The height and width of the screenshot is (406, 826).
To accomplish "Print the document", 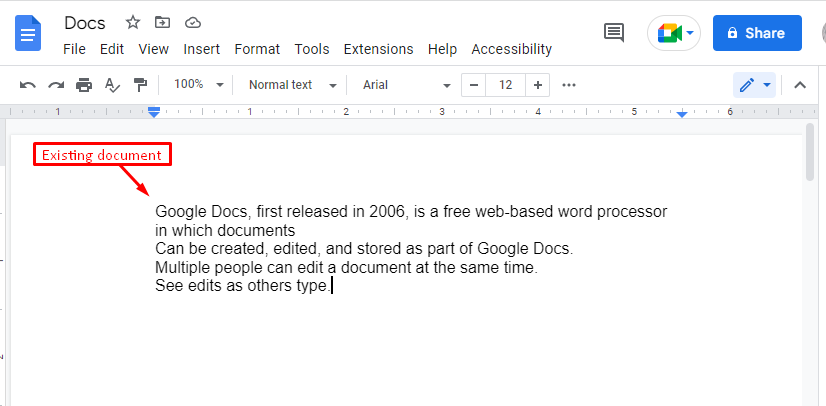I will point(84,85).
